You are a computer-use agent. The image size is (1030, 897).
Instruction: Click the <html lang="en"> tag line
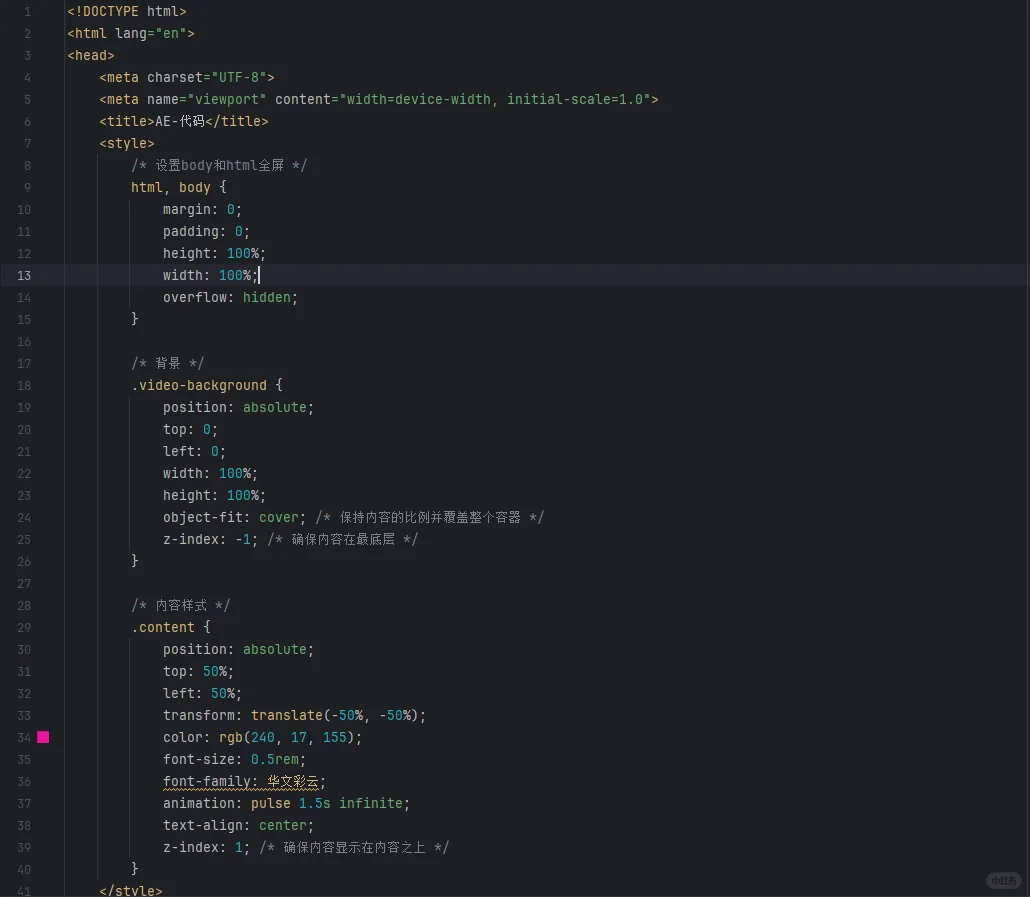[x=131, y=33]
